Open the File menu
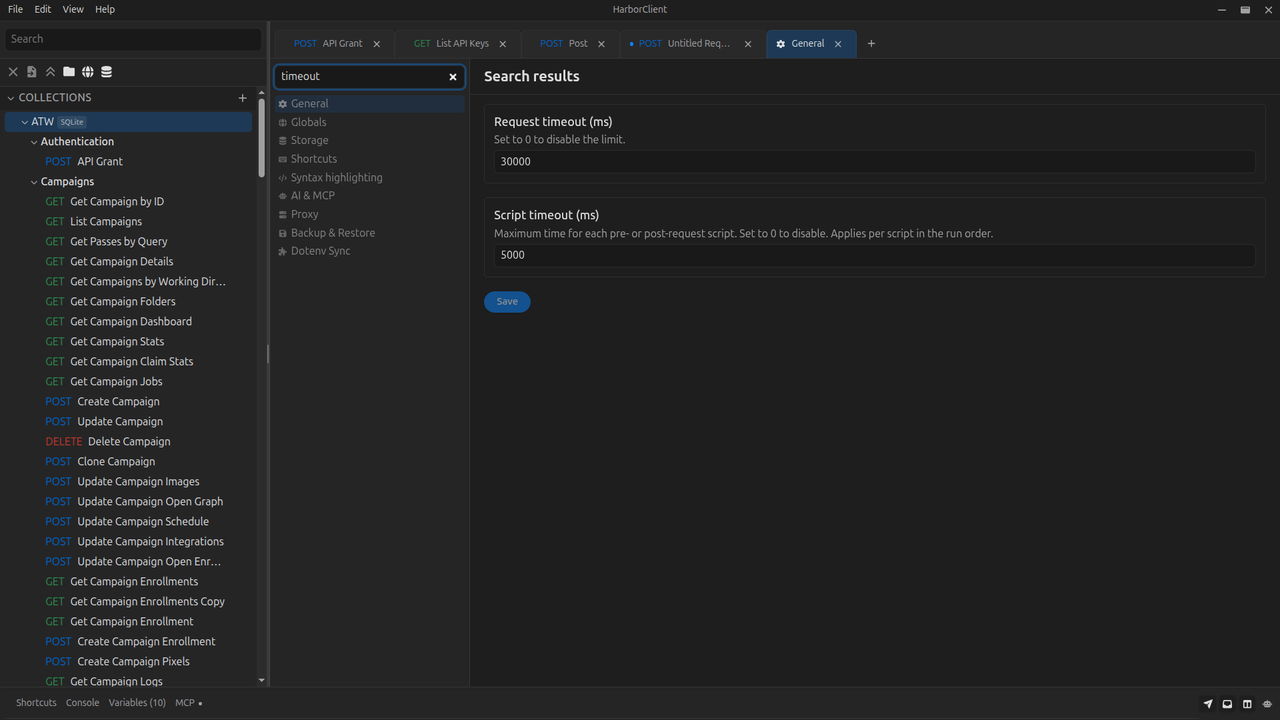 (x=15, y=9)
